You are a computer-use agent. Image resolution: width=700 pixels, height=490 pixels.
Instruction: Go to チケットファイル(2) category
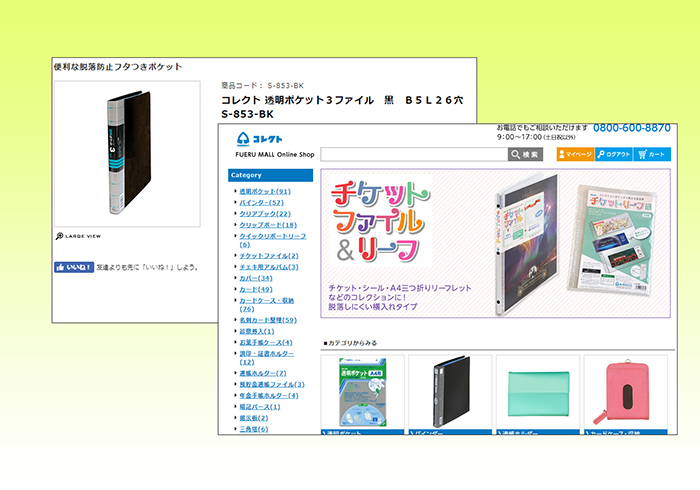[268, 256]
